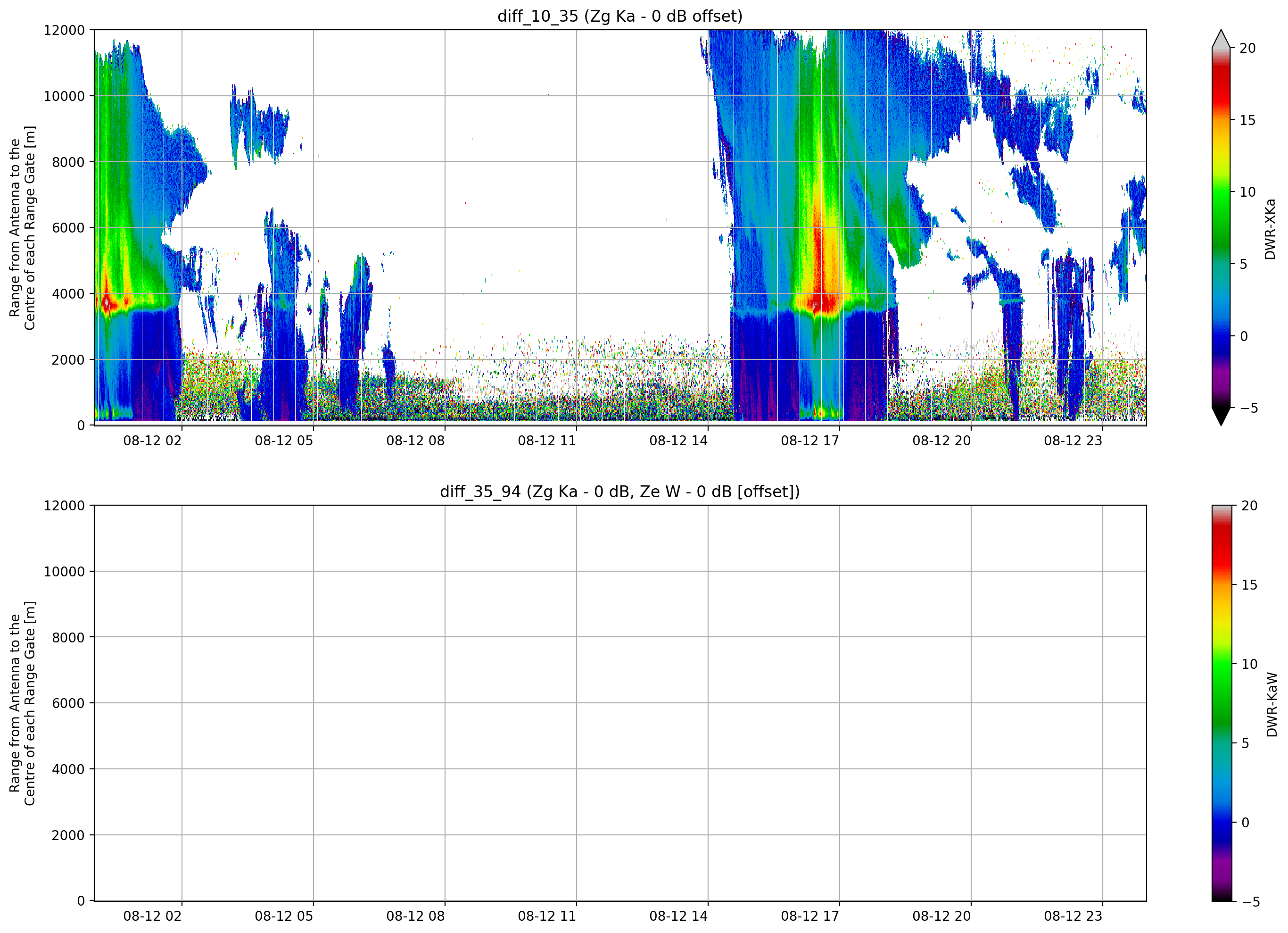Click the '8000' y-tick on the diff_10_35 plot

pos(68,162)
